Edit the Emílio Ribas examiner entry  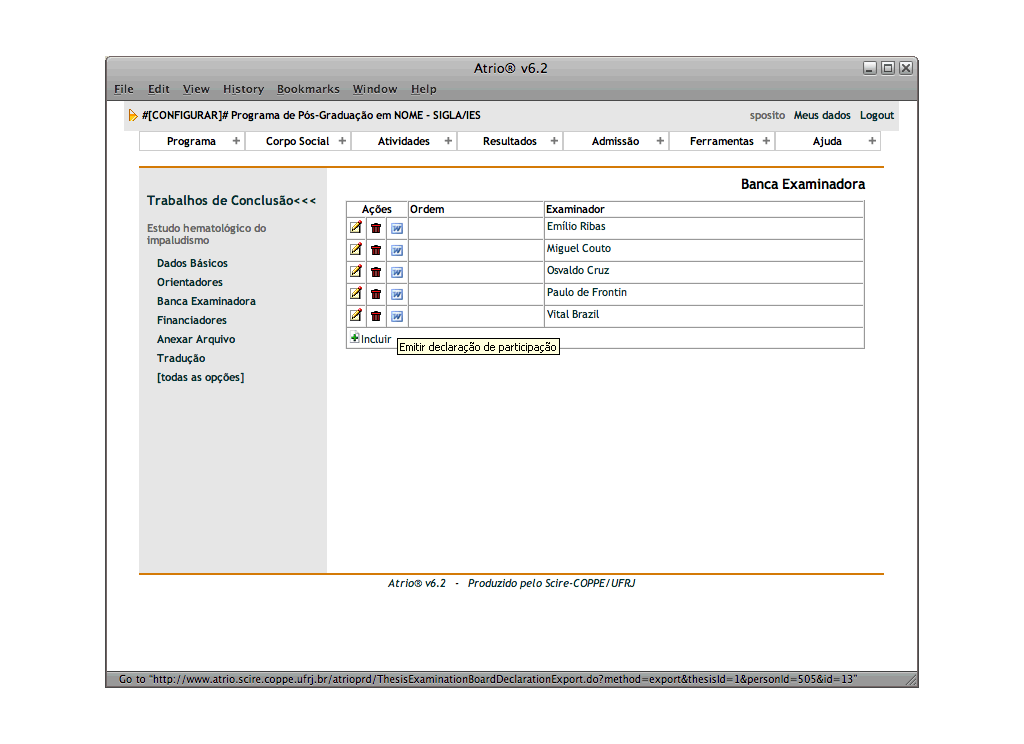click(356, 228)
